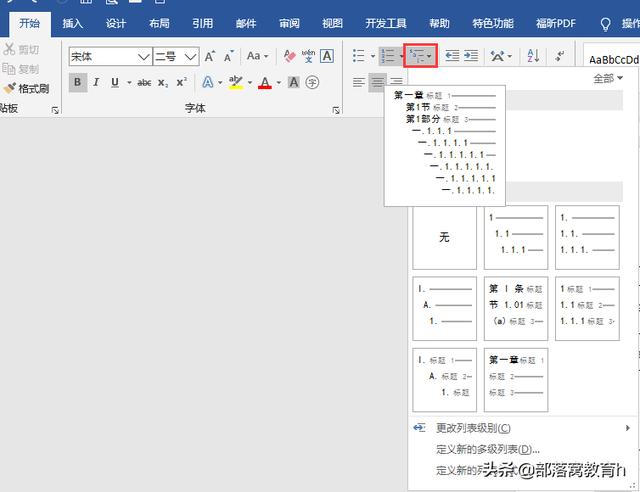
Task: Toggle subscript formatting
Action: 163,83
